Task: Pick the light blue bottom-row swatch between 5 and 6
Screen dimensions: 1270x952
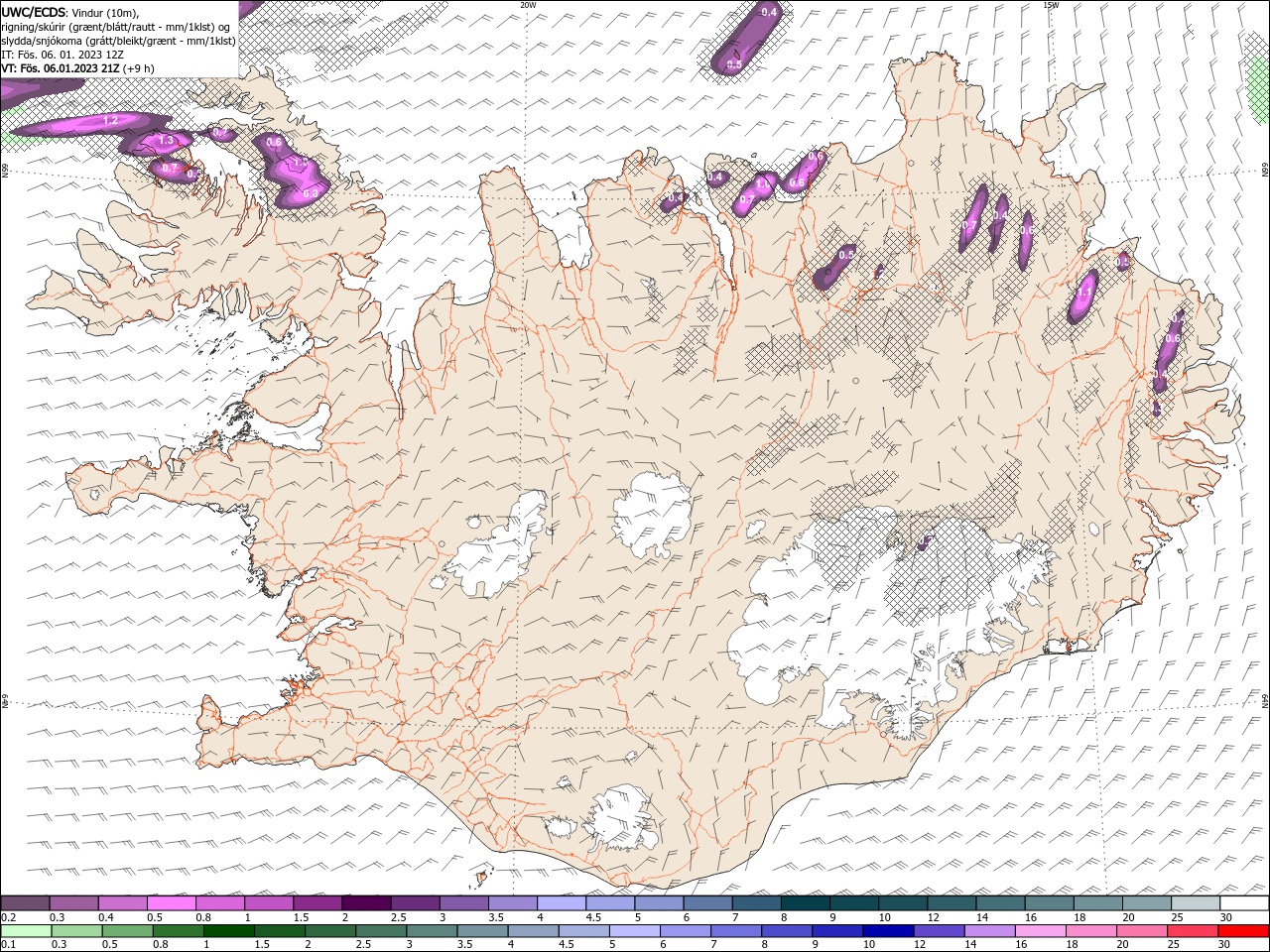Action: point(634,931)
